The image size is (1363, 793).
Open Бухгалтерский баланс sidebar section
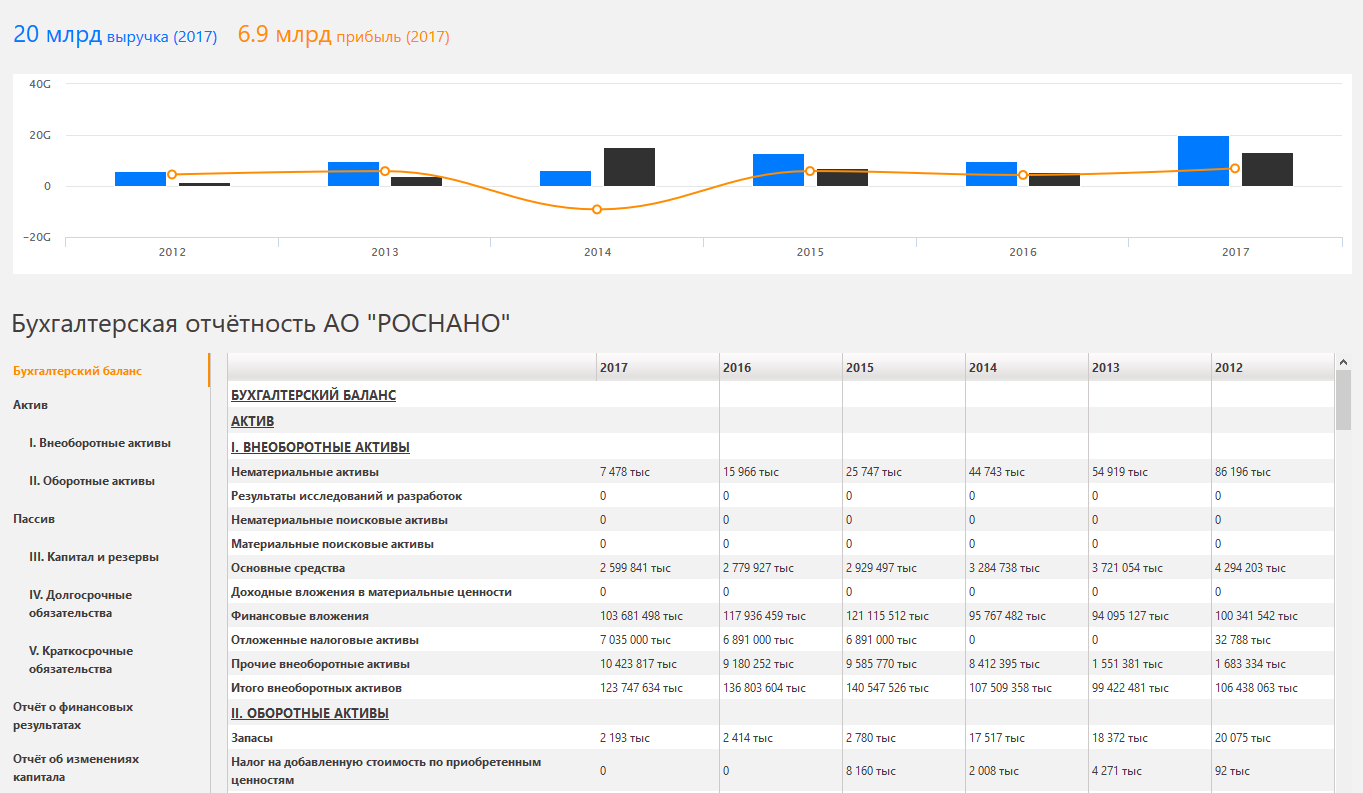click(x=77, y=371)
